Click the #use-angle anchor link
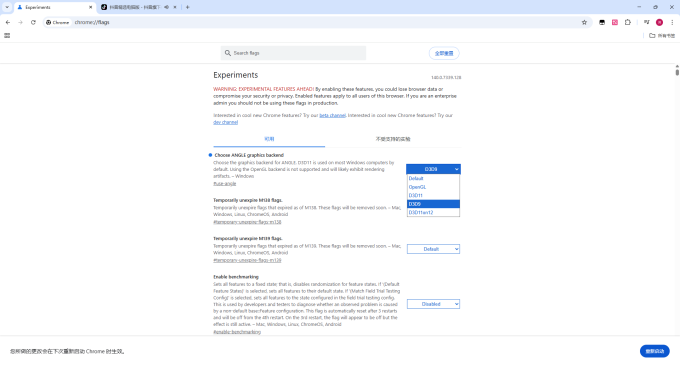This screenshot has width=680, height=366. (225, 184)
